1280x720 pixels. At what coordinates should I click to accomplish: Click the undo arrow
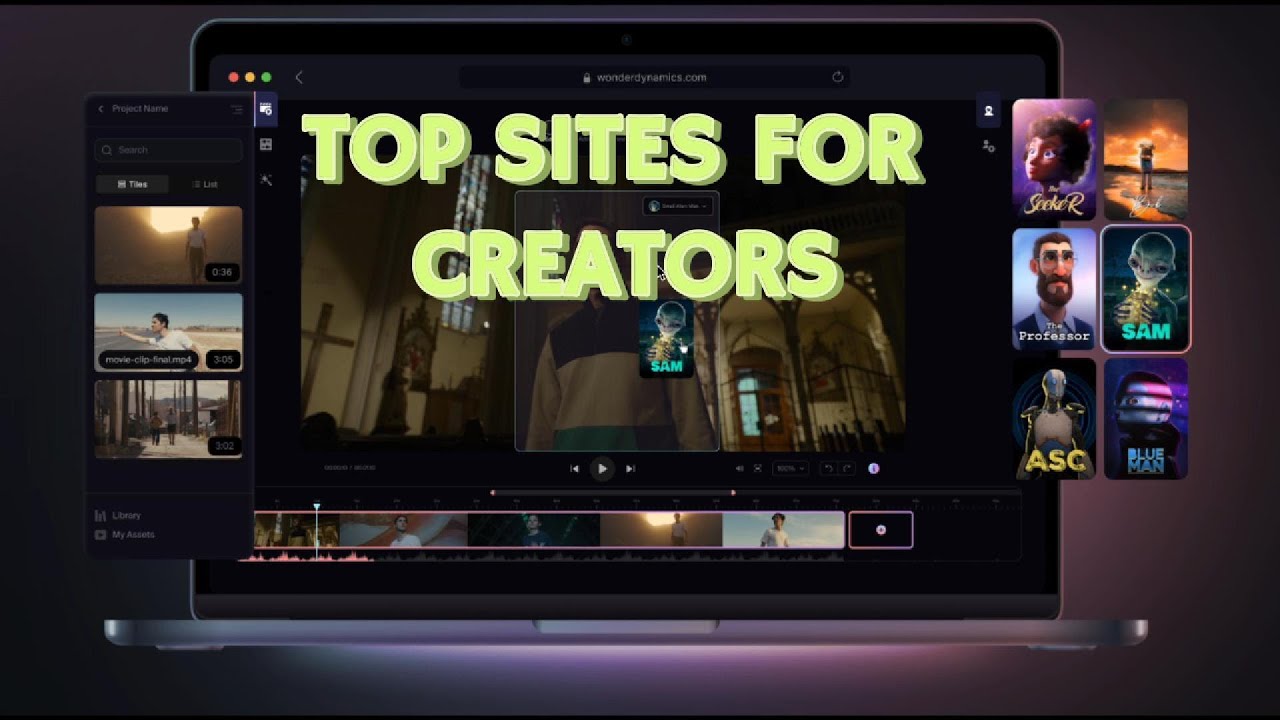(828, 468)
